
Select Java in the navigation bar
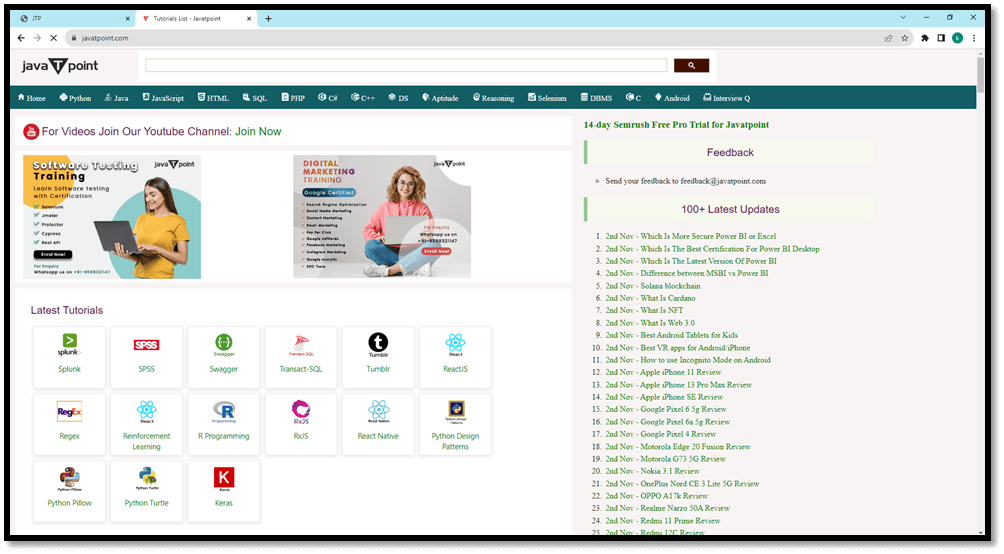click(117, 98)
